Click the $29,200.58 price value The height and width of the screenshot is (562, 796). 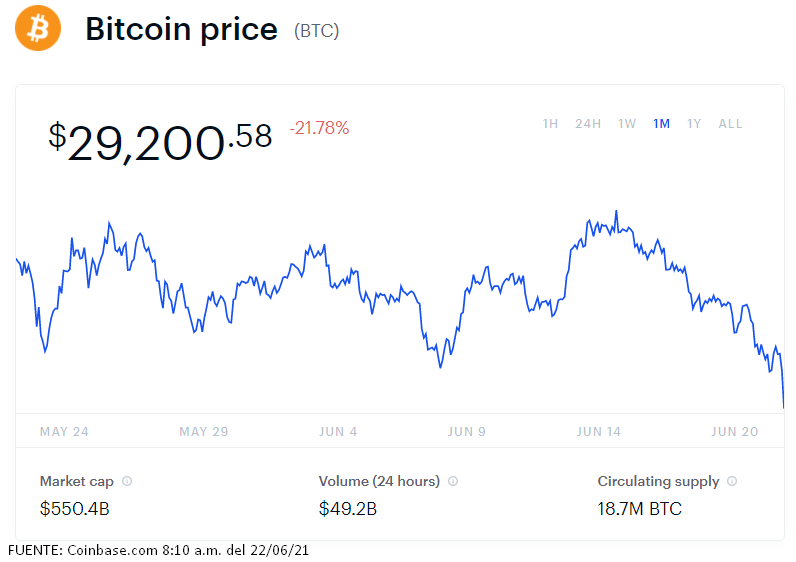pos(160,140)
